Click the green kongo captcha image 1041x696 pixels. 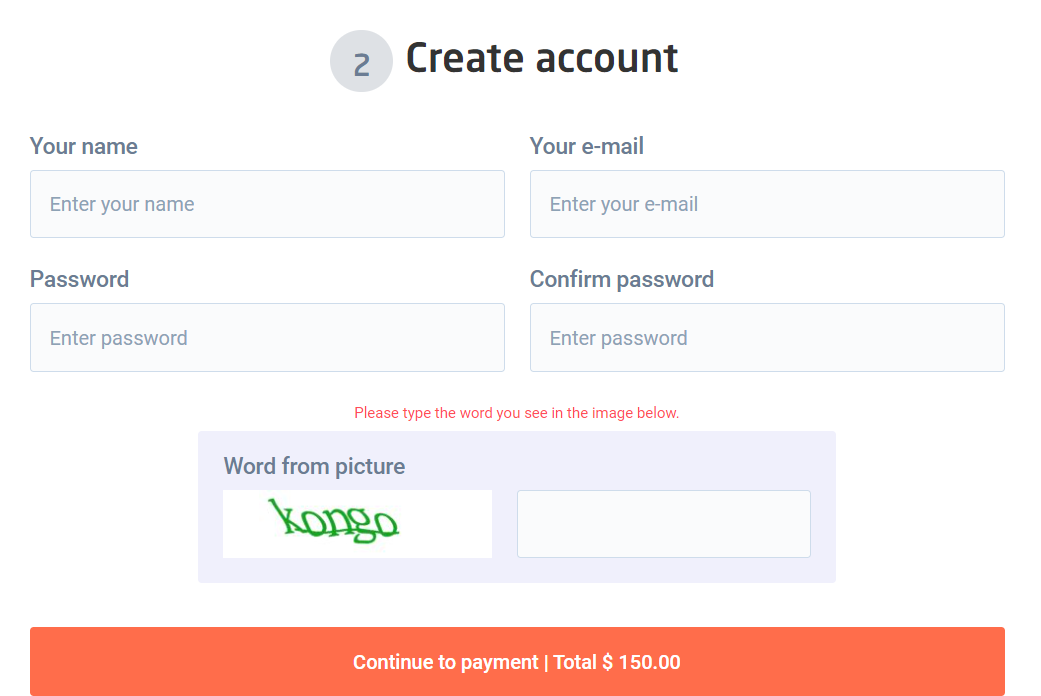pyautogui.click(x=357, y=524)
